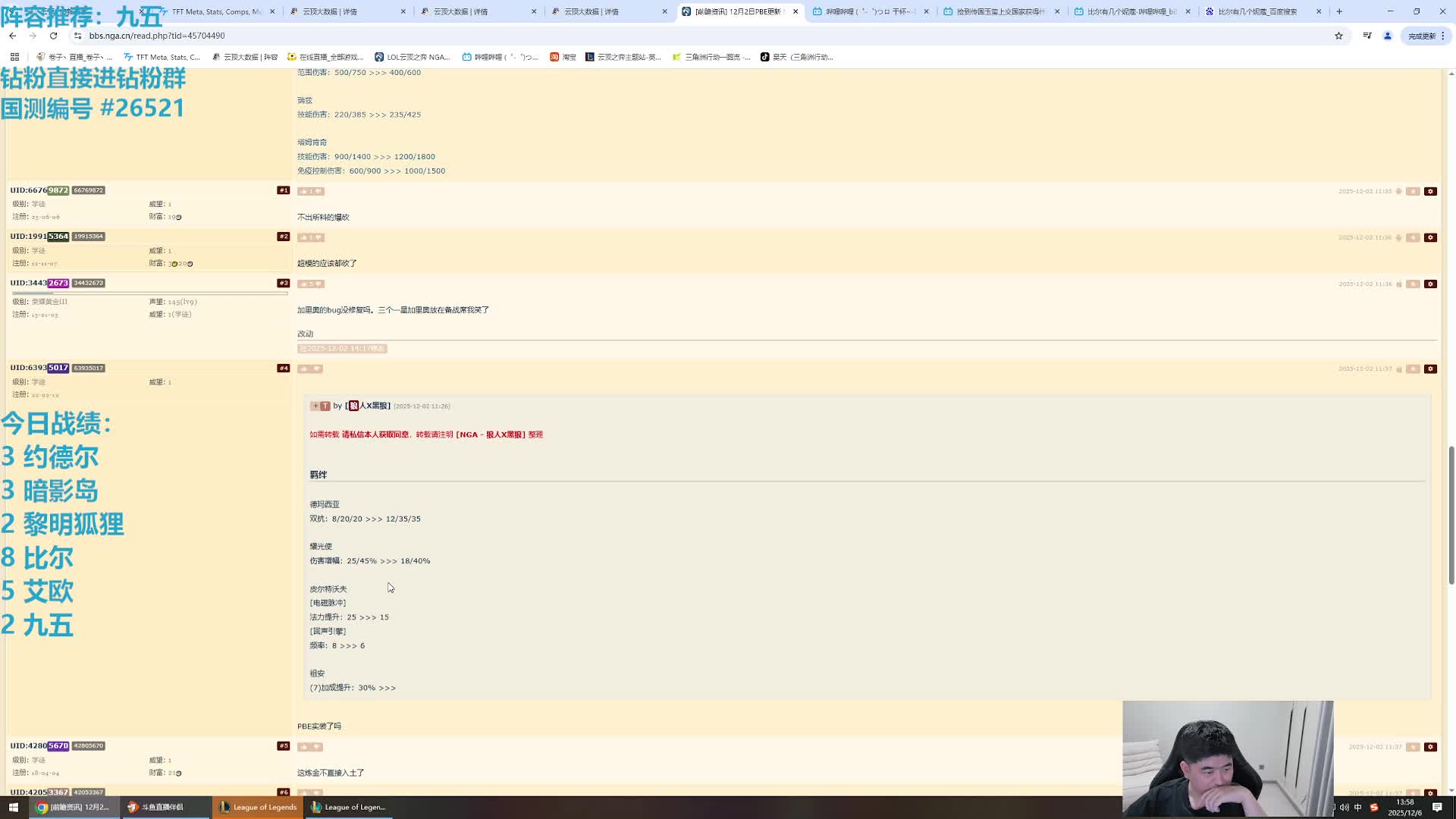Open a new browser tab
The width and height of the screenshot is (1456, 819).
click(1339, 11)
